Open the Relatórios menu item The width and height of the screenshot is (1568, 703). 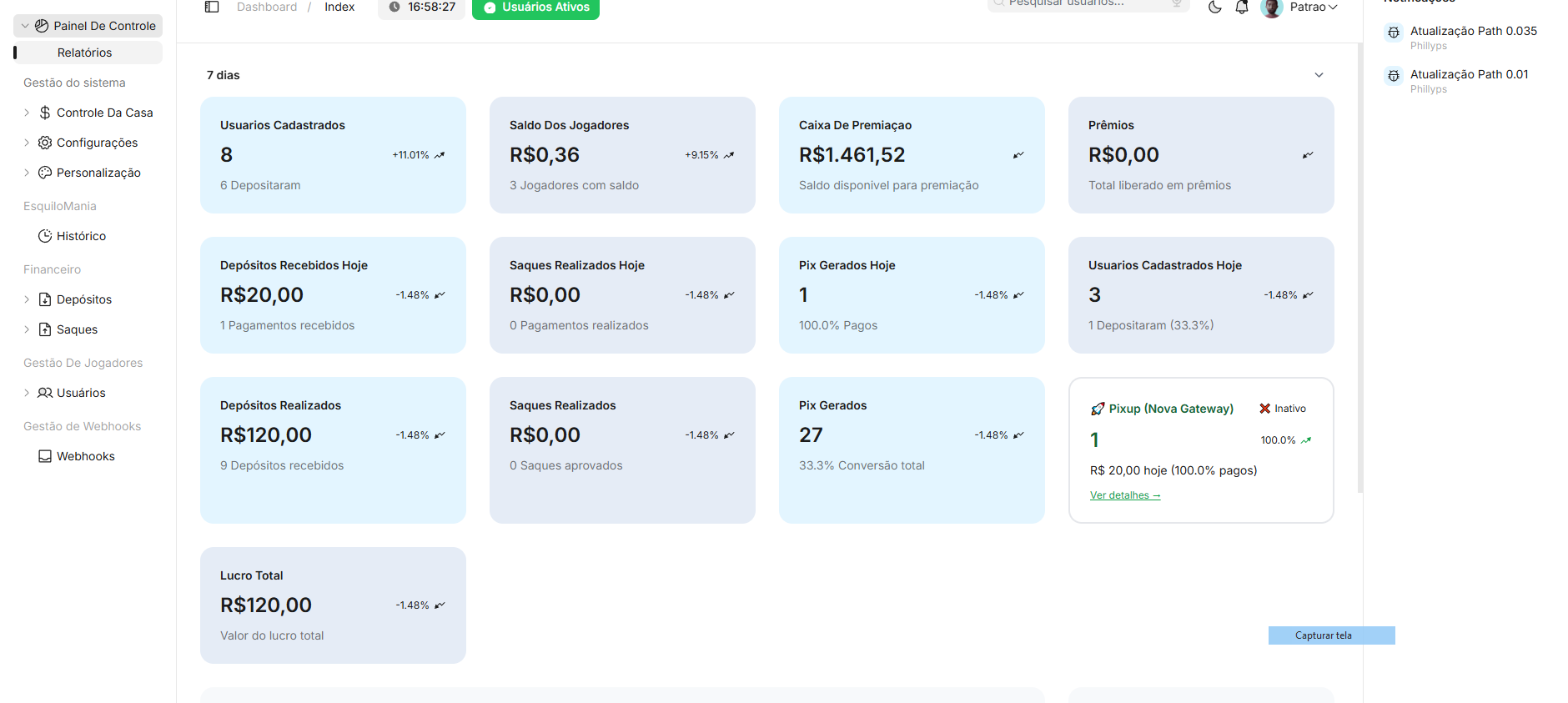(88, 53)
